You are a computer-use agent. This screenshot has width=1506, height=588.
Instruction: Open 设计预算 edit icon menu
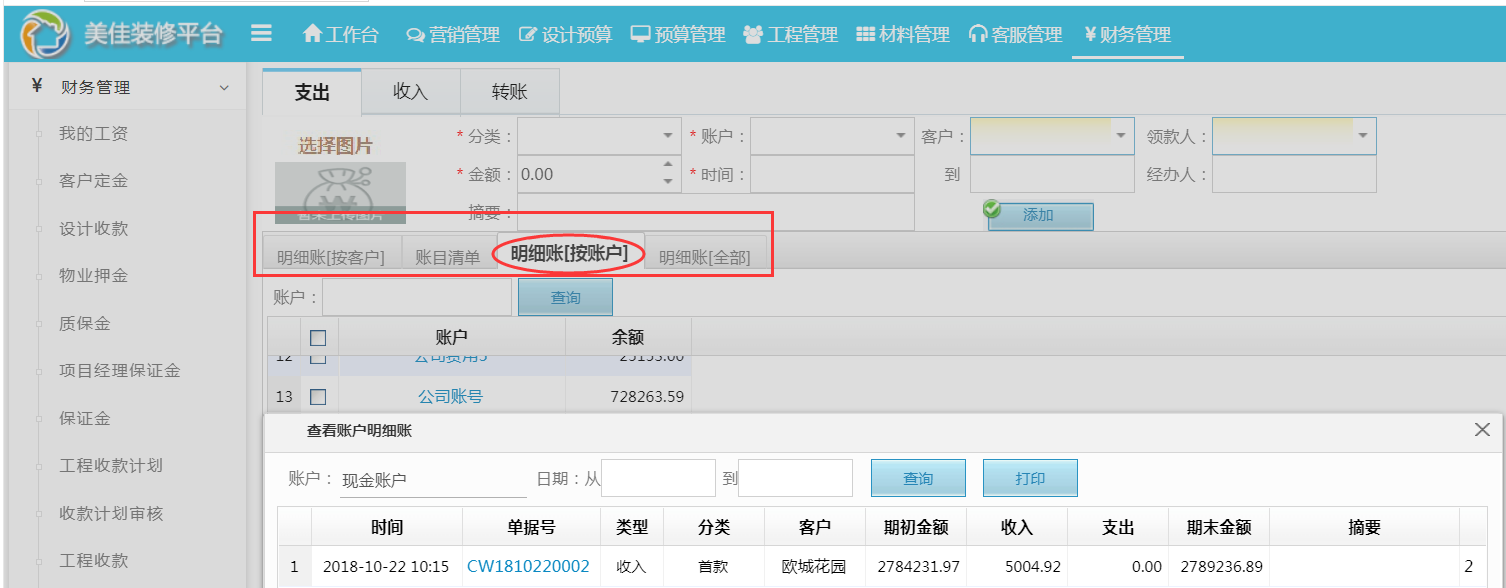(528, 35)
